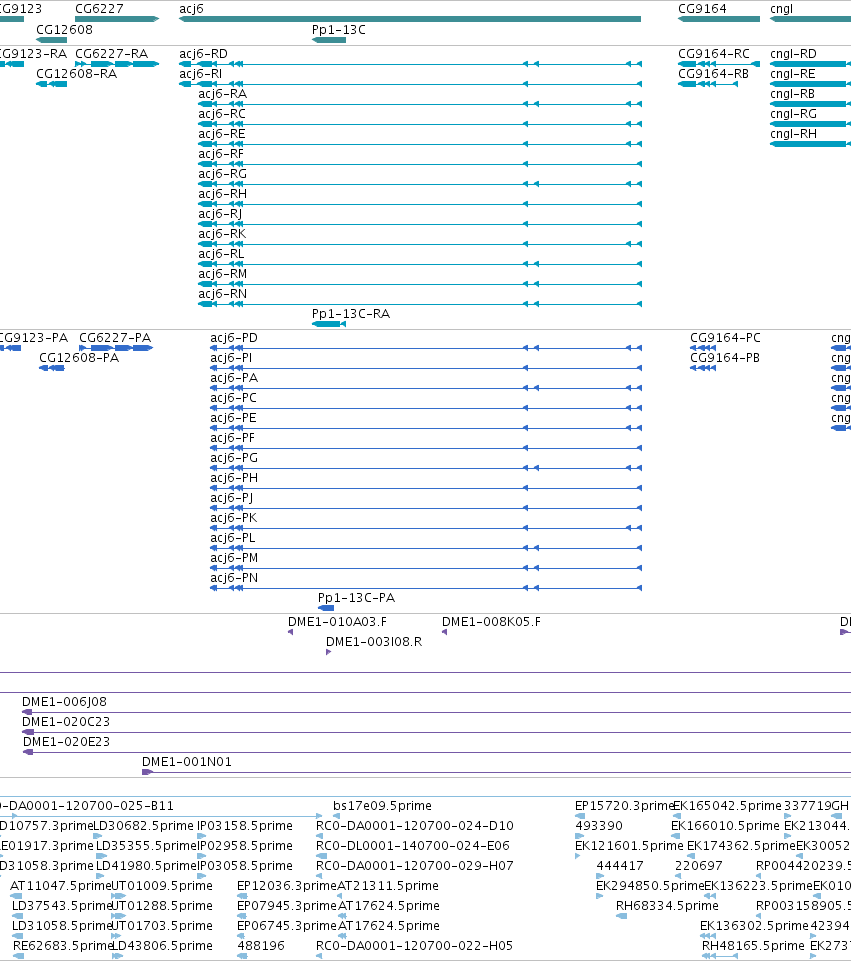Select the cngl gene label

coord(781,9)
